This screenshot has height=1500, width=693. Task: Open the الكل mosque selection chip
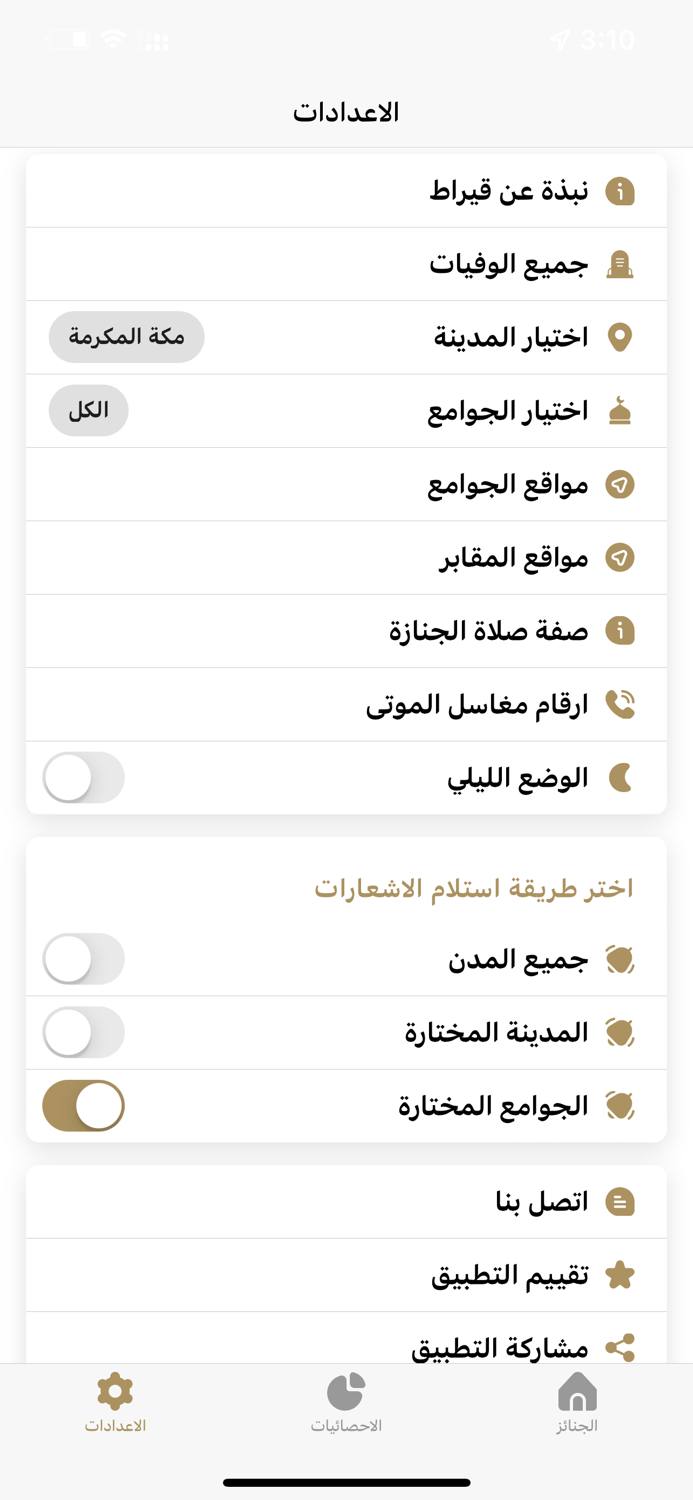[88, 410]
